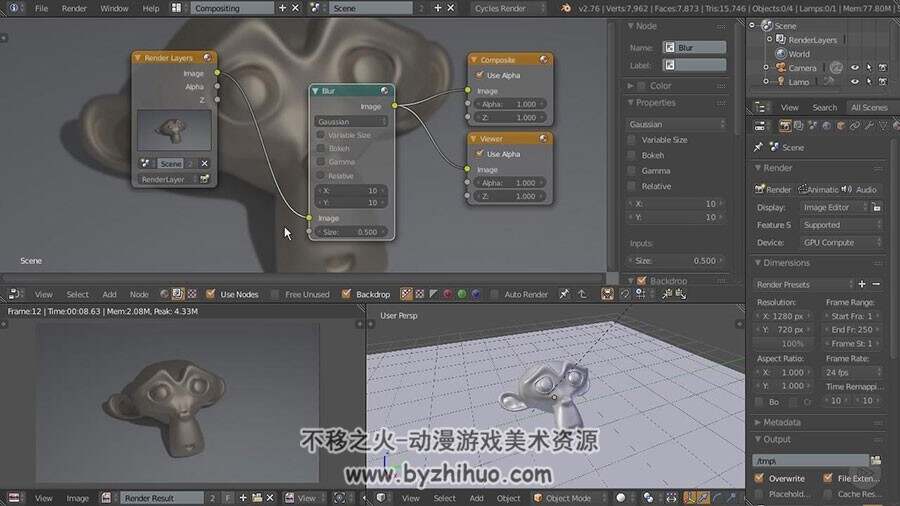
Task: Check Variable Size in Properties panel
Action: click(632, 139)
